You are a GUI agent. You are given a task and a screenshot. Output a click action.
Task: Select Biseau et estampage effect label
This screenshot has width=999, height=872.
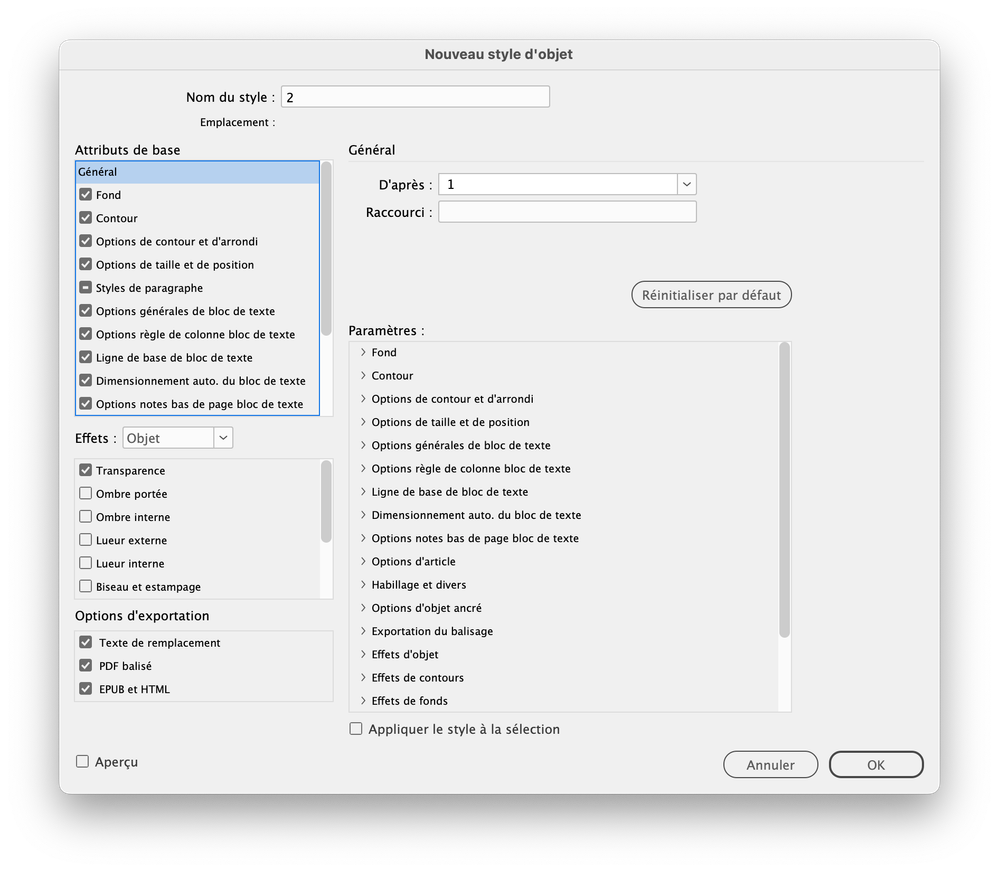coord(148,587)
